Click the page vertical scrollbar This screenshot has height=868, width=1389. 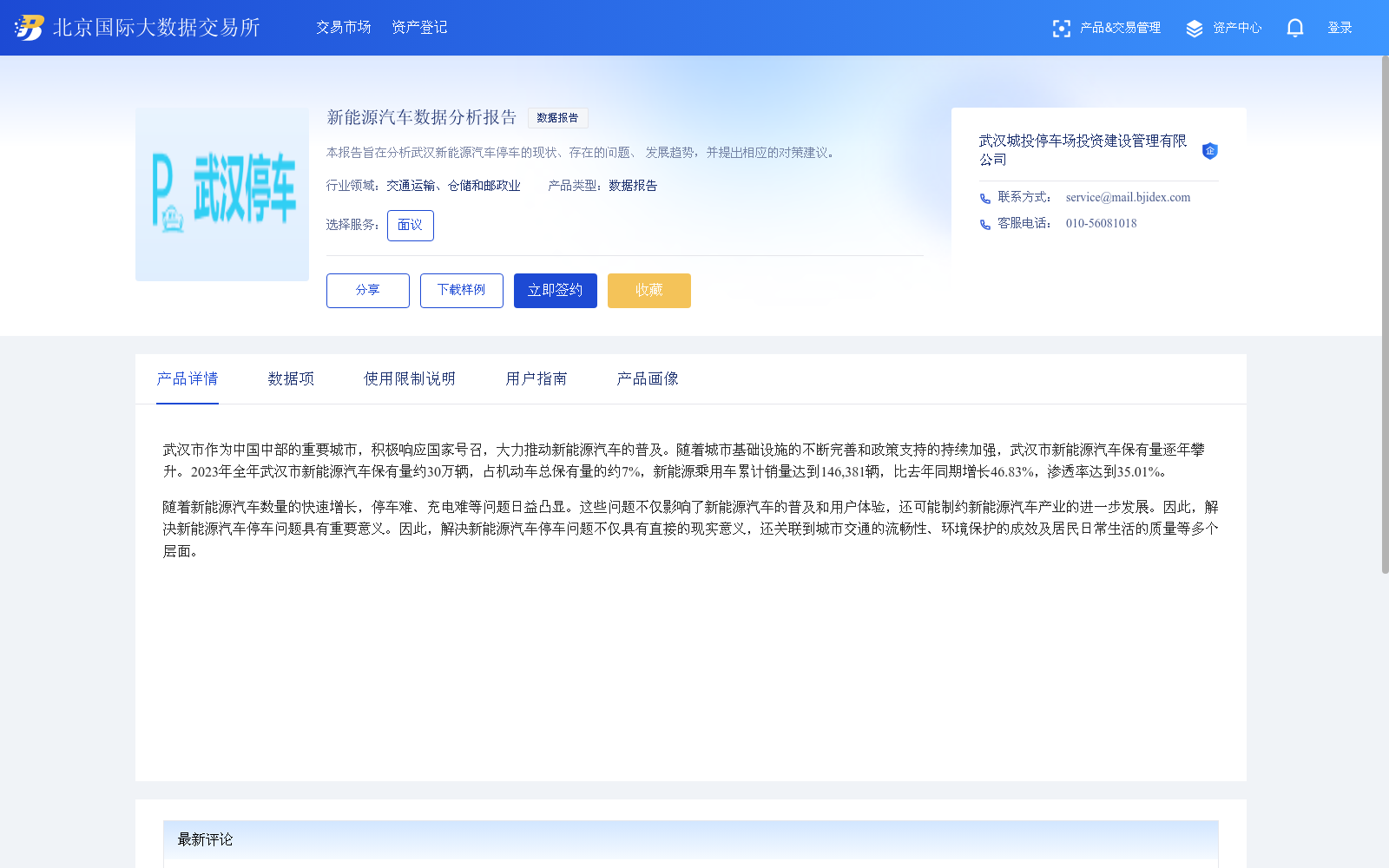(1386, 314)
